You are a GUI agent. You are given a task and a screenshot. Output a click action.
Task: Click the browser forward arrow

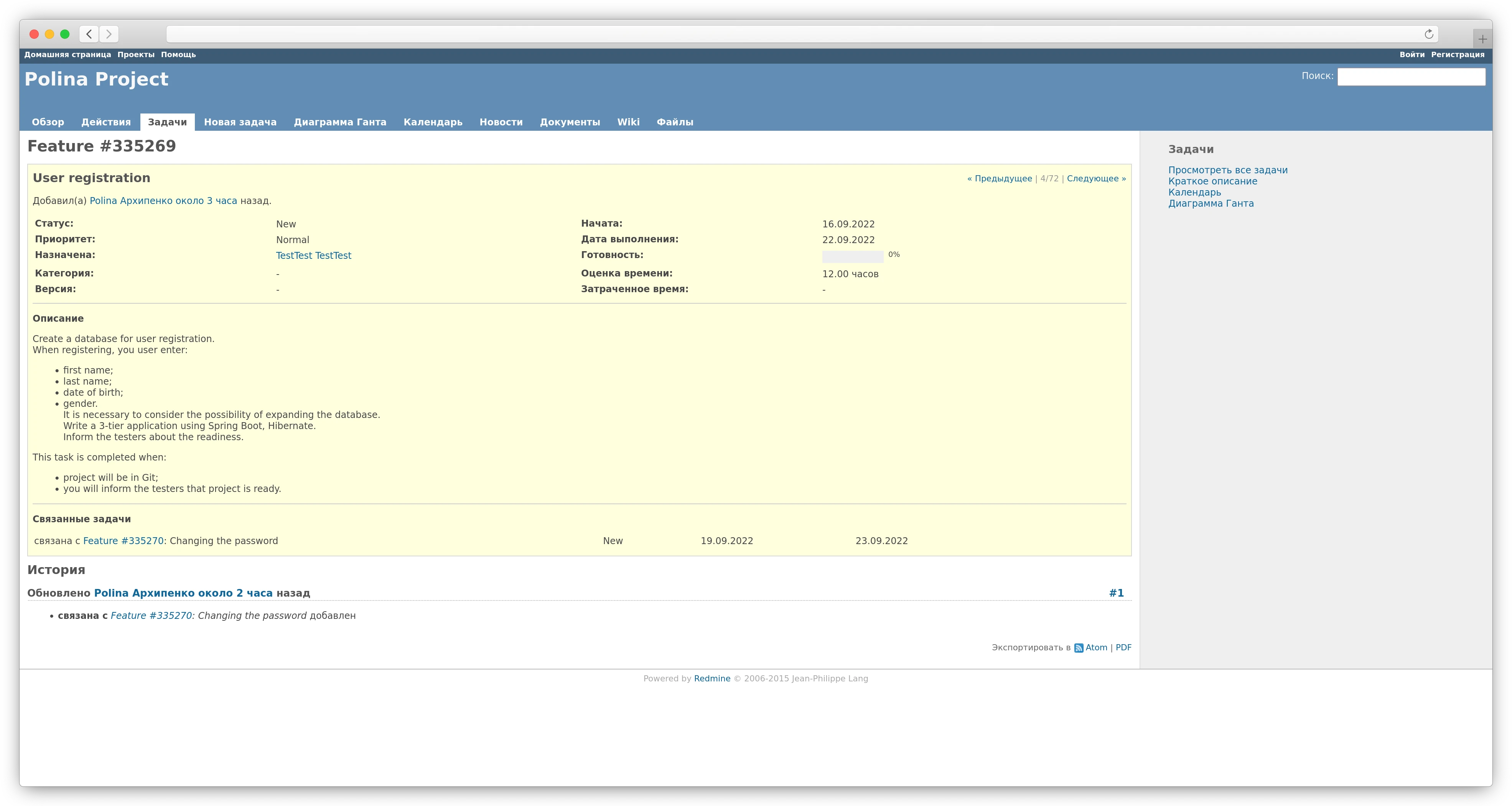click(109, 34)
